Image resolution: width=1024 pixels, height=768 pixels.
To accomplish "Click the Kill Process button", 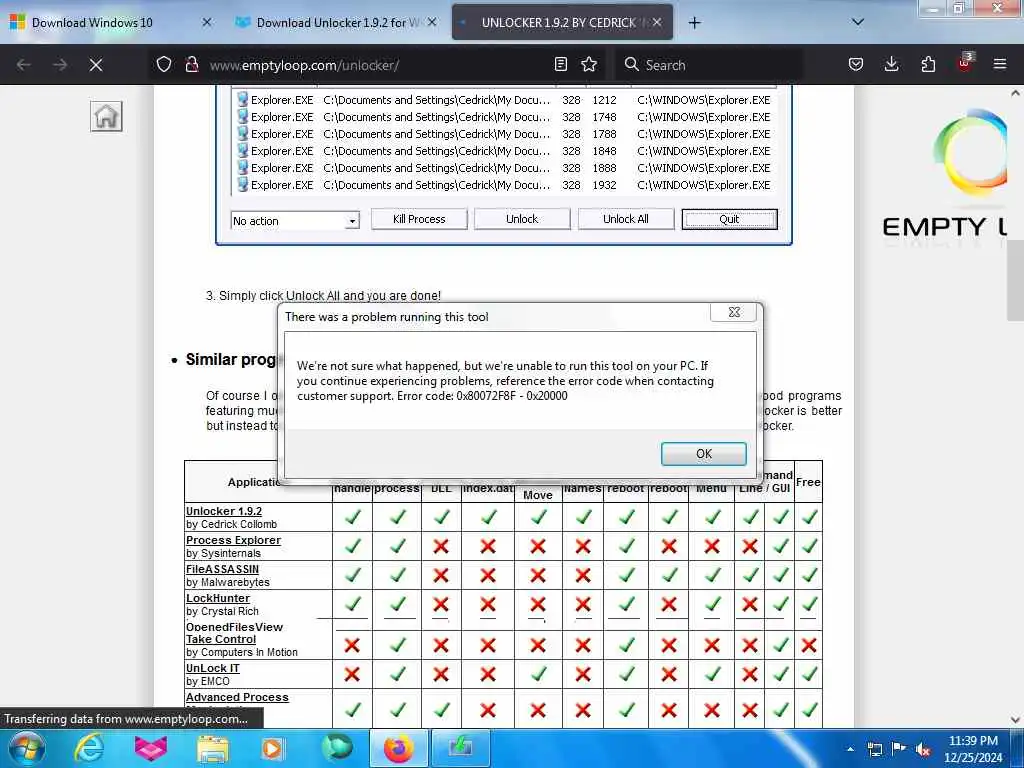I will coord(419,219).
